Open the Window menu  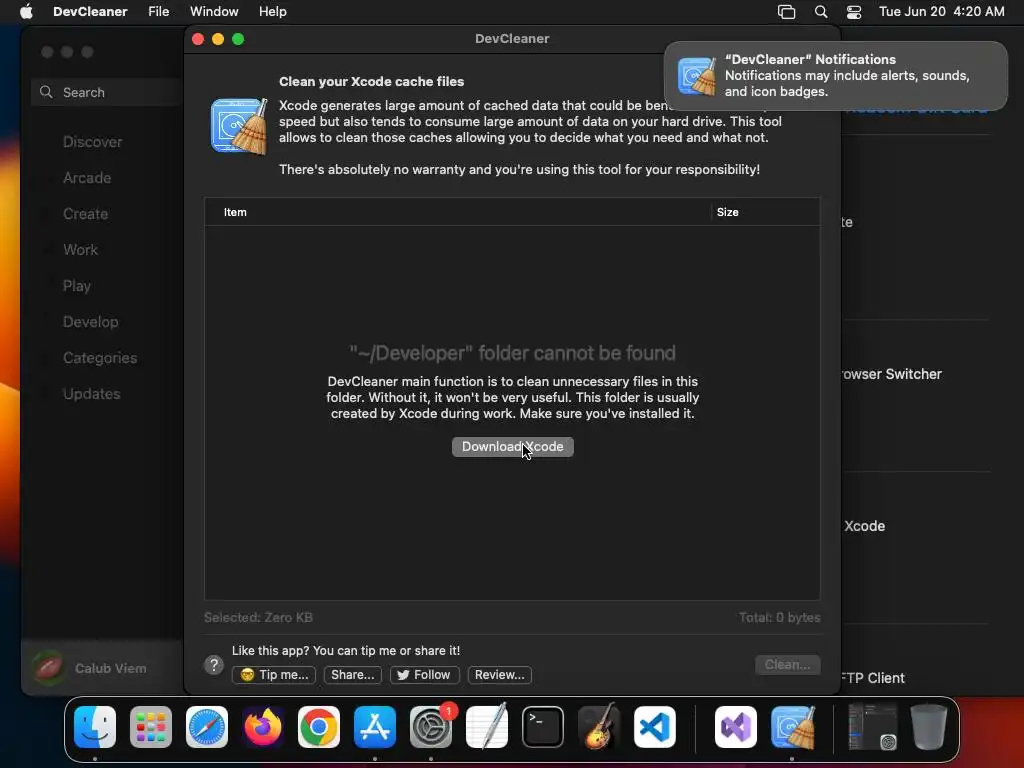tap(214, 12)
